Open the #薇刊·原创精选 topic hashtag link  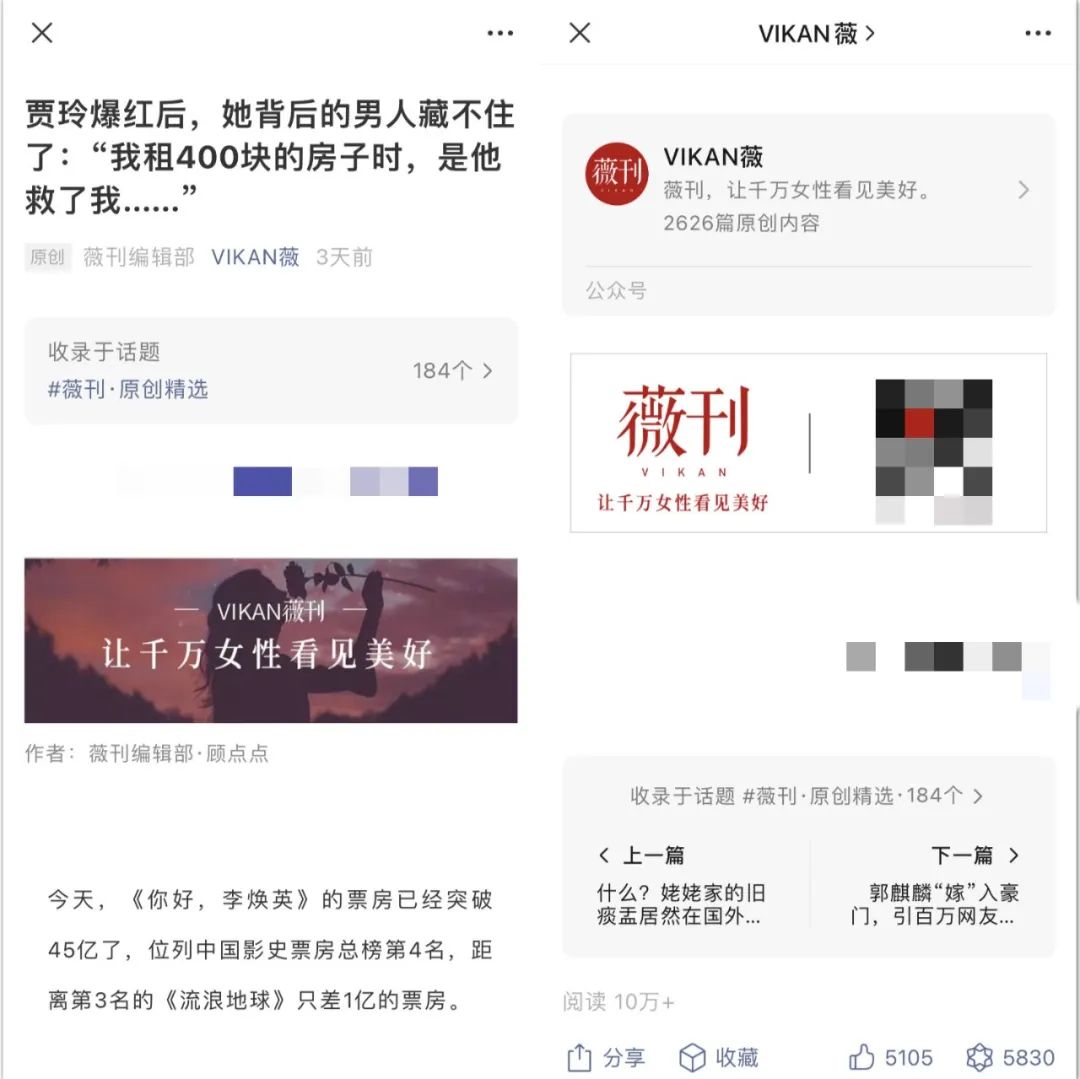click(x=127, y=389)
